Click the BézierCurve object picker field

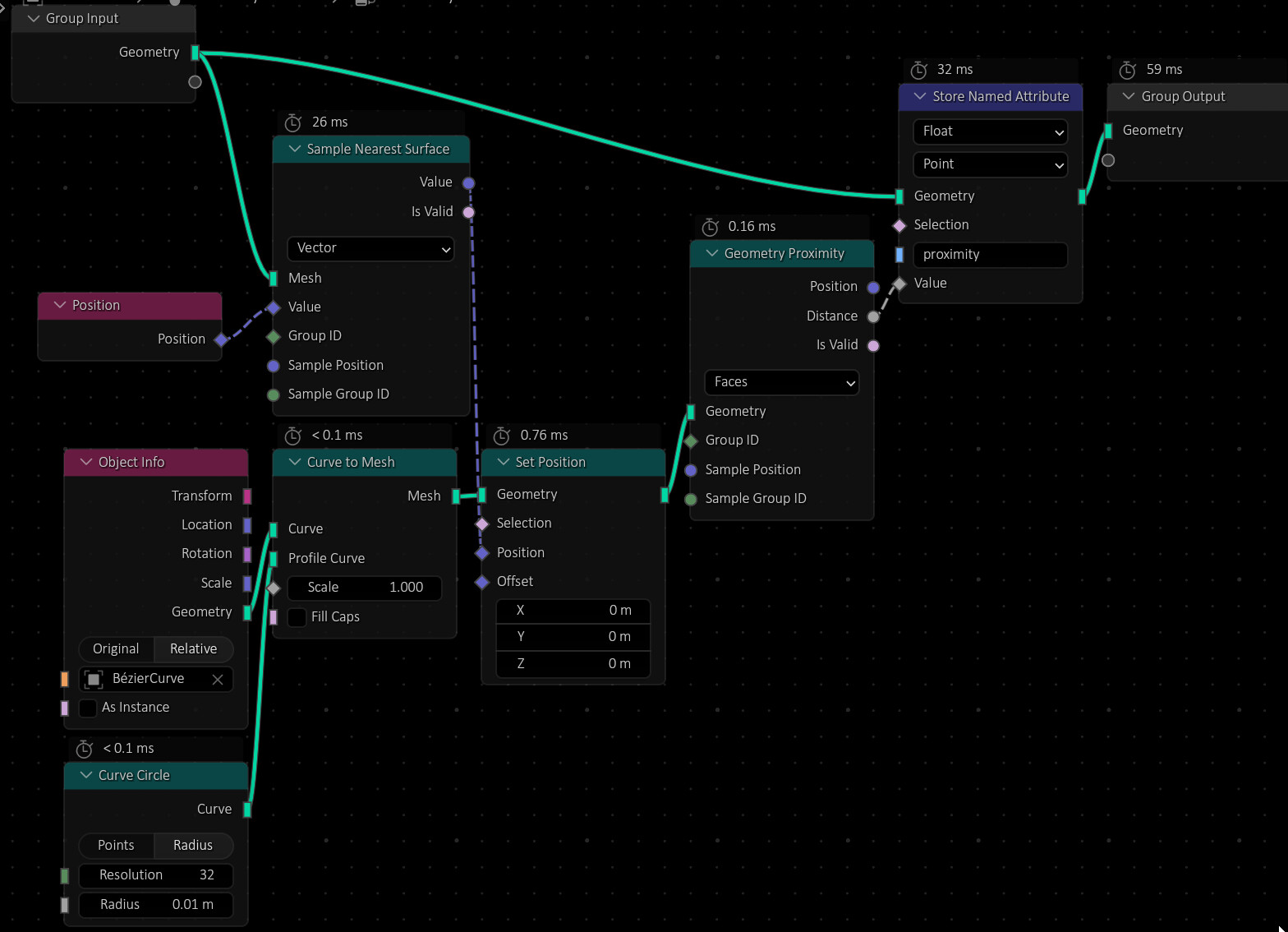tap(156, 680)
